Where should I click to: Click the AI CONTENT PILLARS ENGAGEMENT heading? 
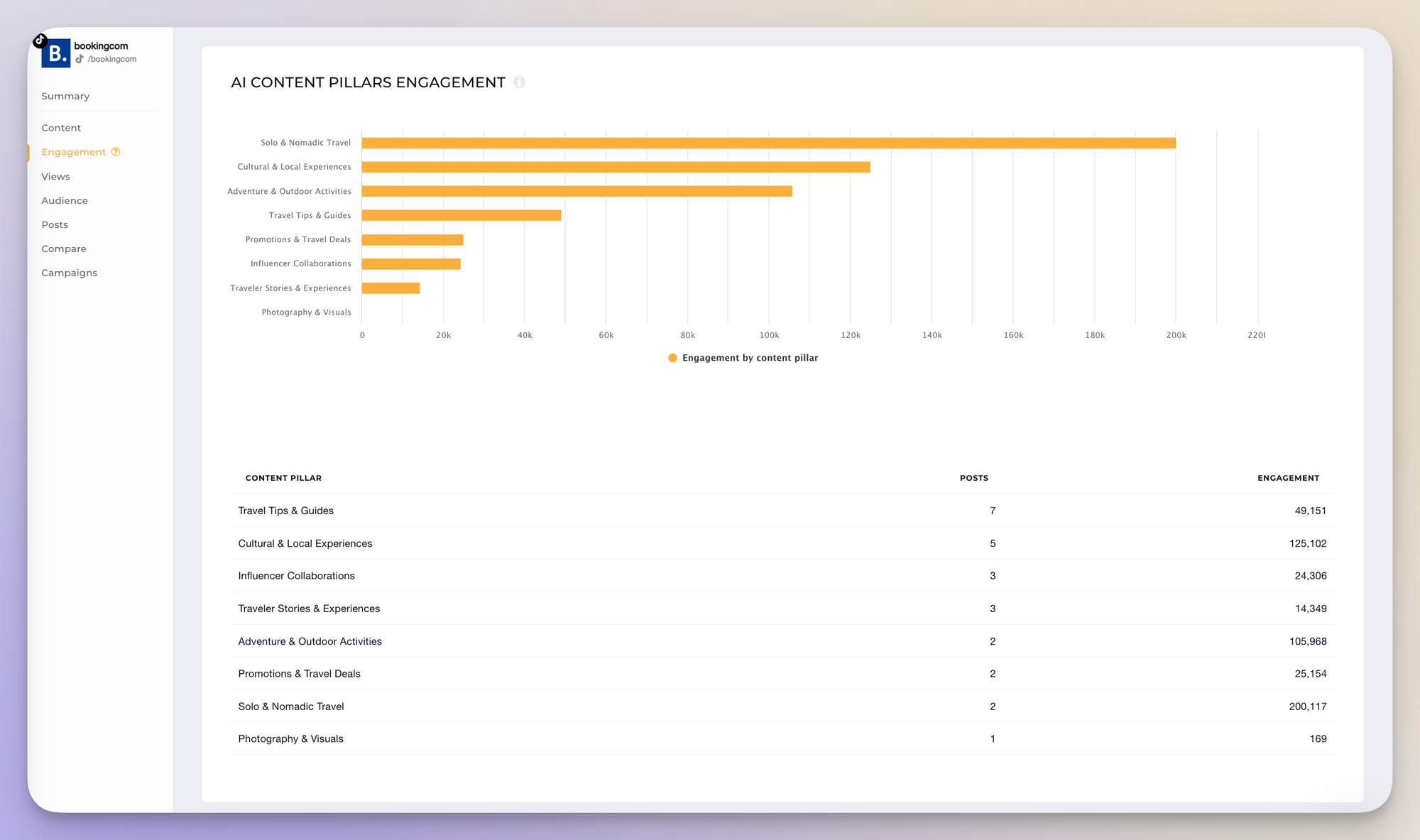[x=368, y=82]
